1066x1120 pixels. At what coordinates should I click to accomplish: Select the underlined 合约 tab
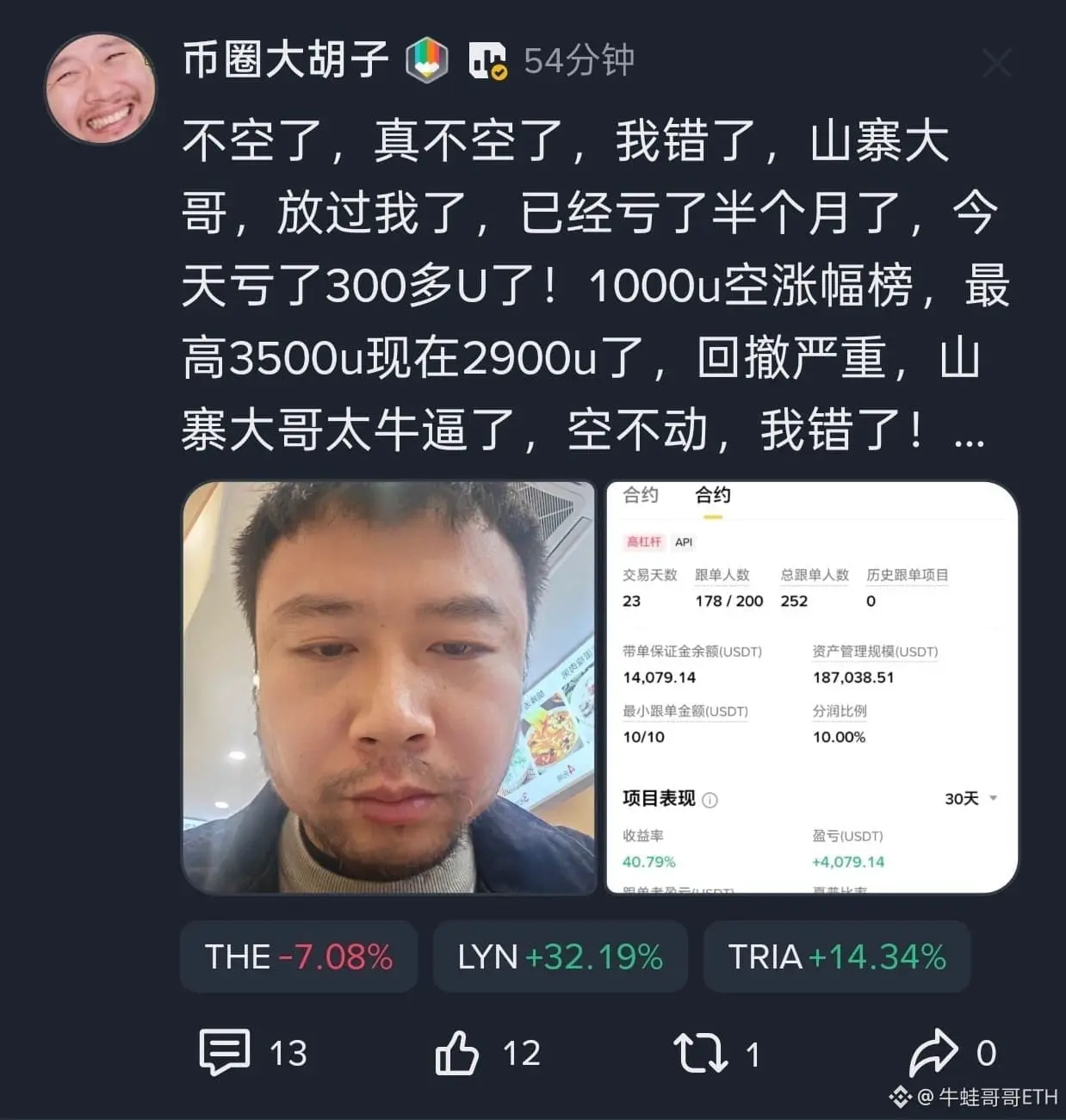tap(713, 496)
